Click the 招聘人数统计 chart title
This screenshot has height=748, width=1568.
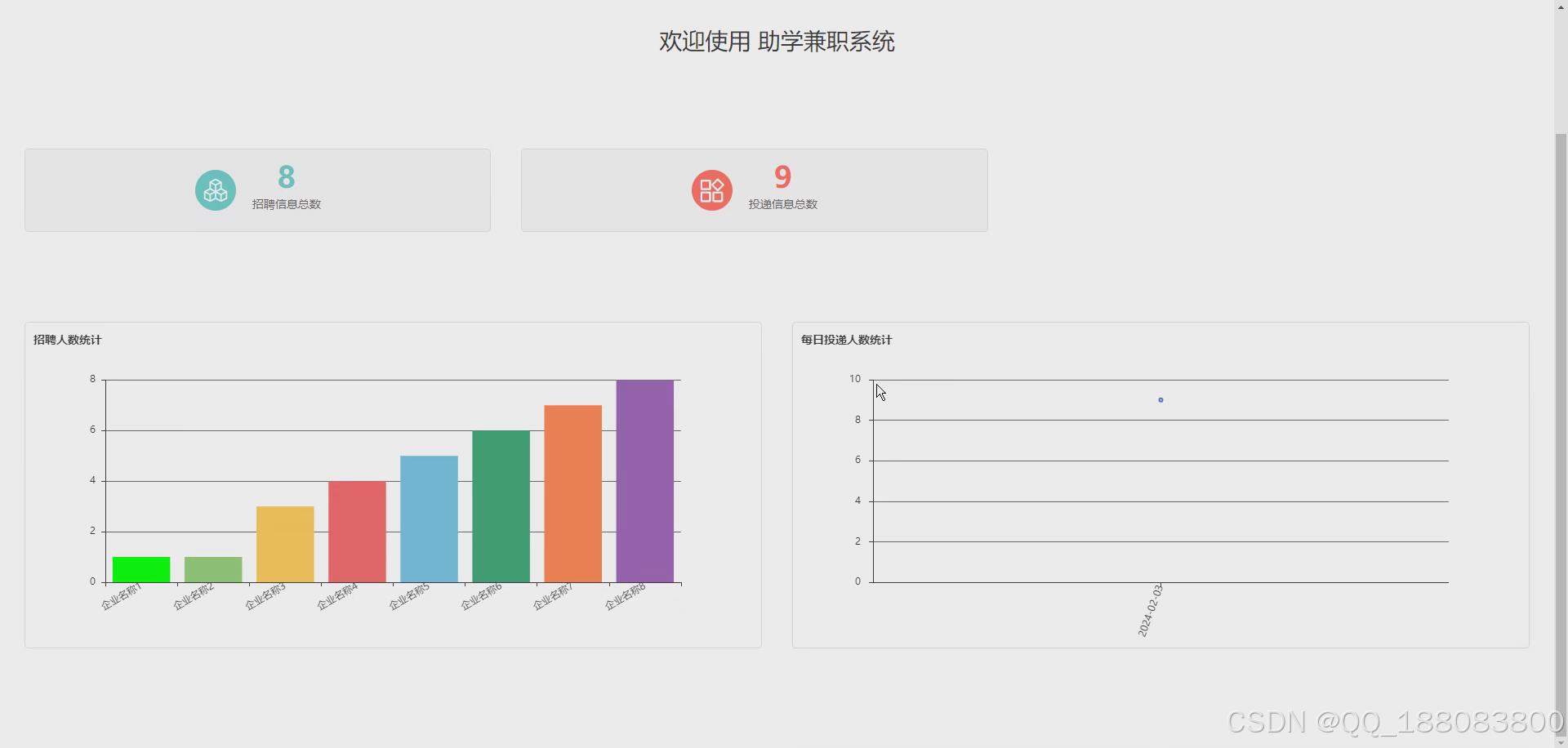pyautogui.click(x=68, y=340)
